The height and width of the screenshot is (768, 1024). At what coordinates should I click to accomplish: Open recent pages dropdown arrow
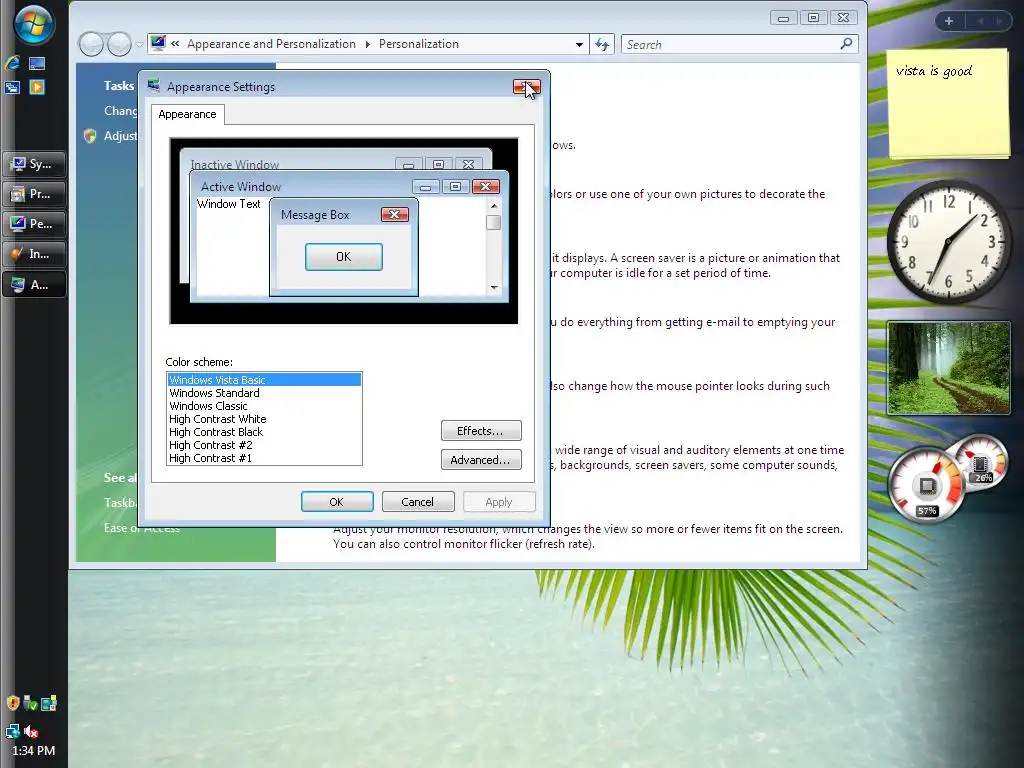click(x=140, y=45)
